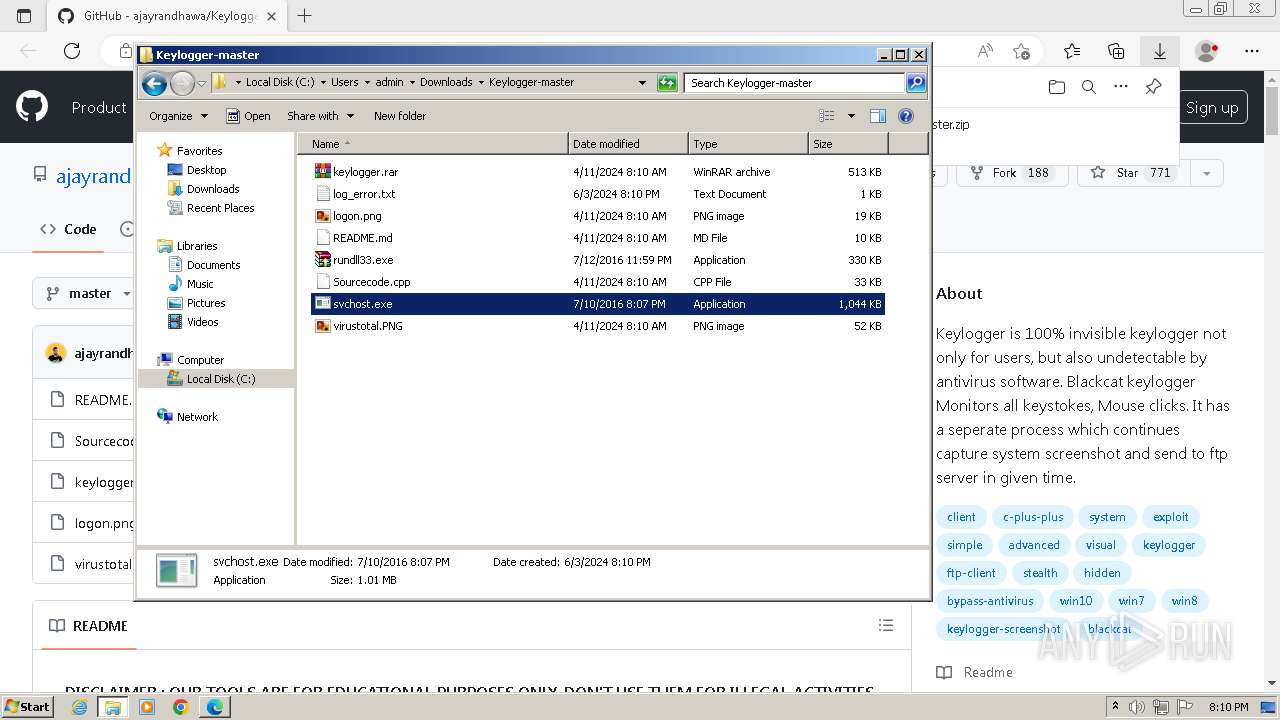This screenshot has width=1280, height=720.
Task: Click New folder button
Action: pyautogui.click(x=400, y=116)
